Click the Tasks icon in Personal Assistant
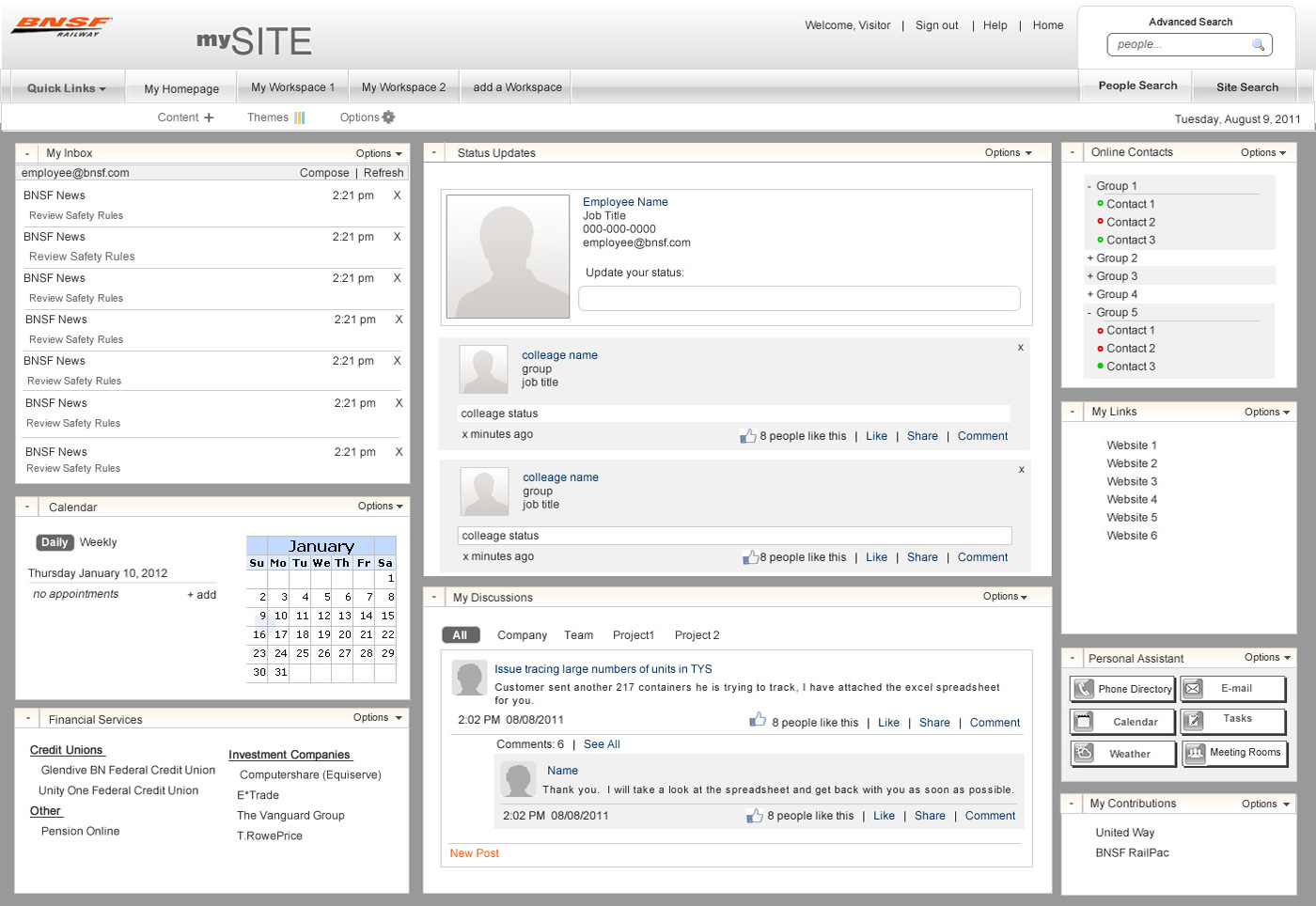The image size is (1316, 906). coord(1193,722)
